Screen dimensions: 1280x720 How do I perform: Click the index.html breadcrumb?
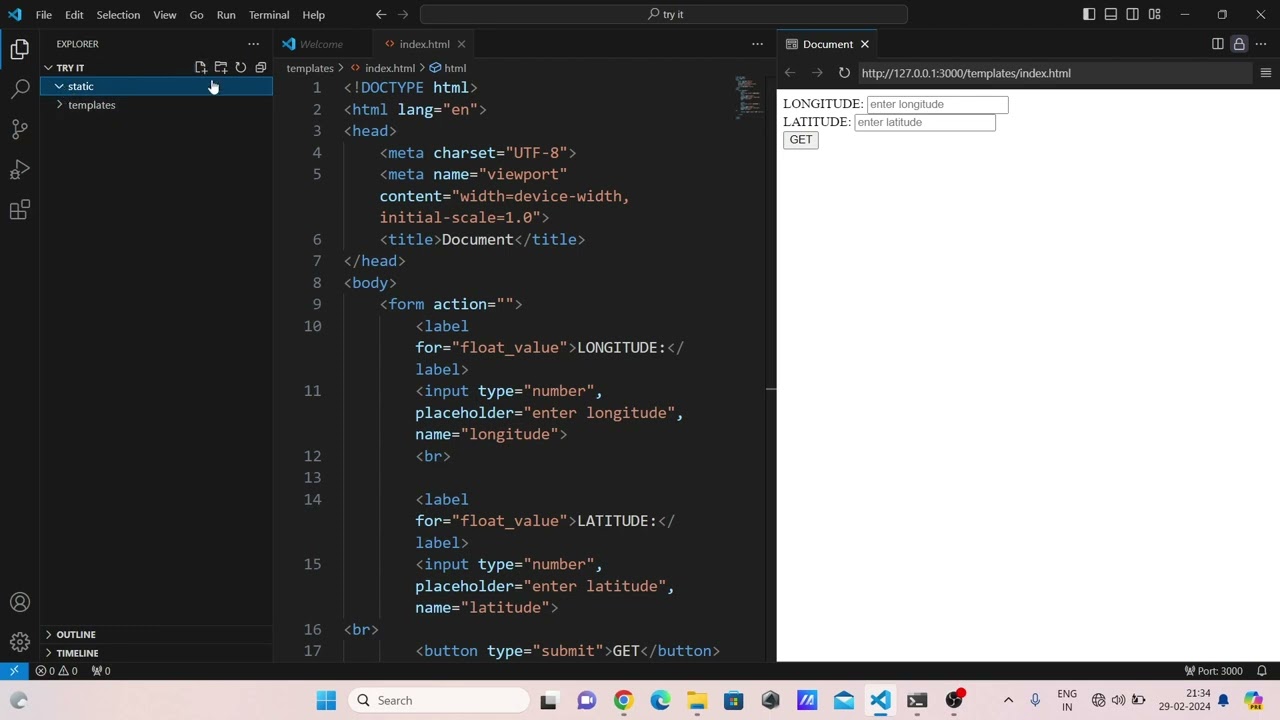coord(390,68)
